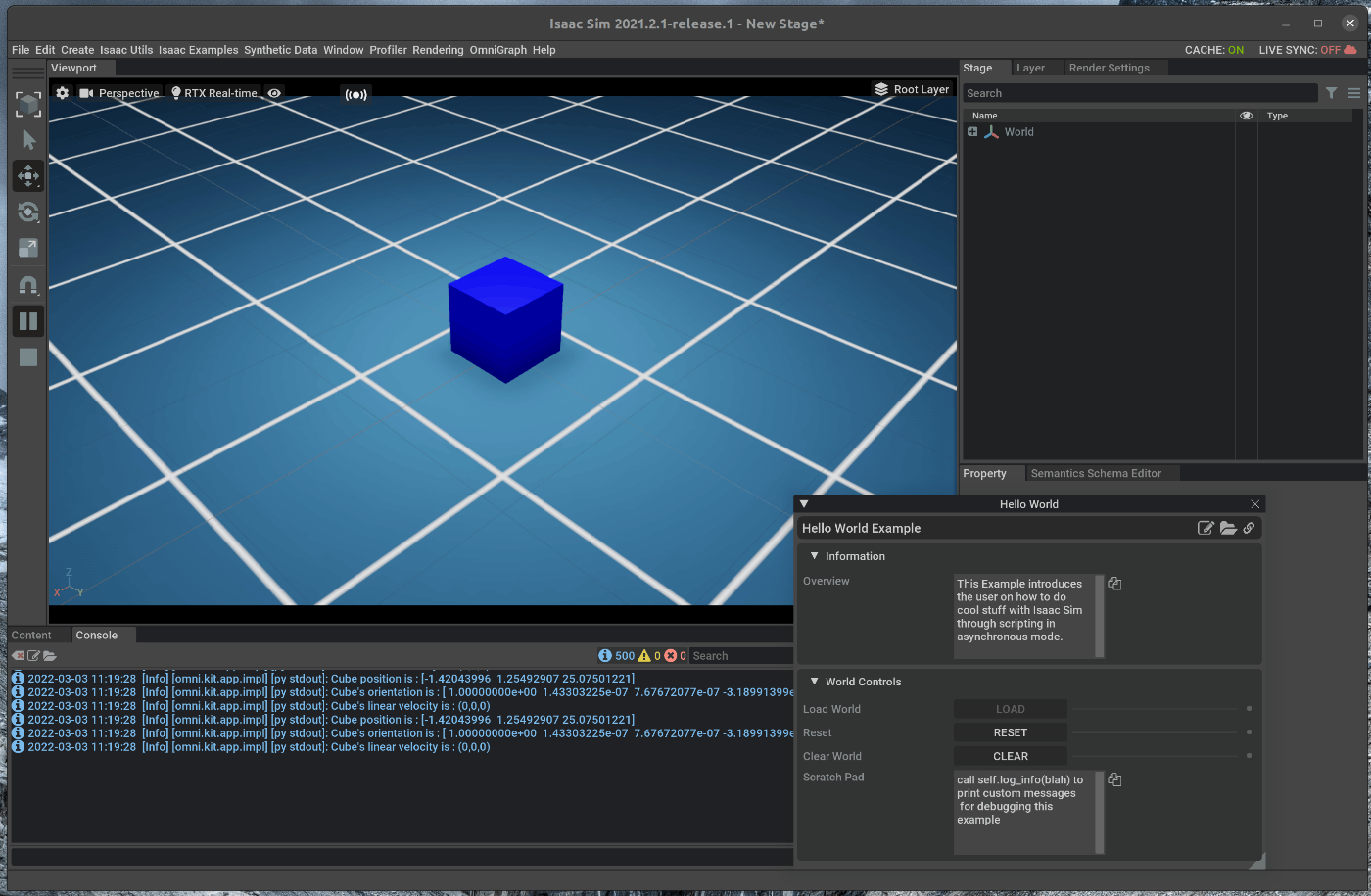
Task: Open the Help menu
Action: point(544,50)
